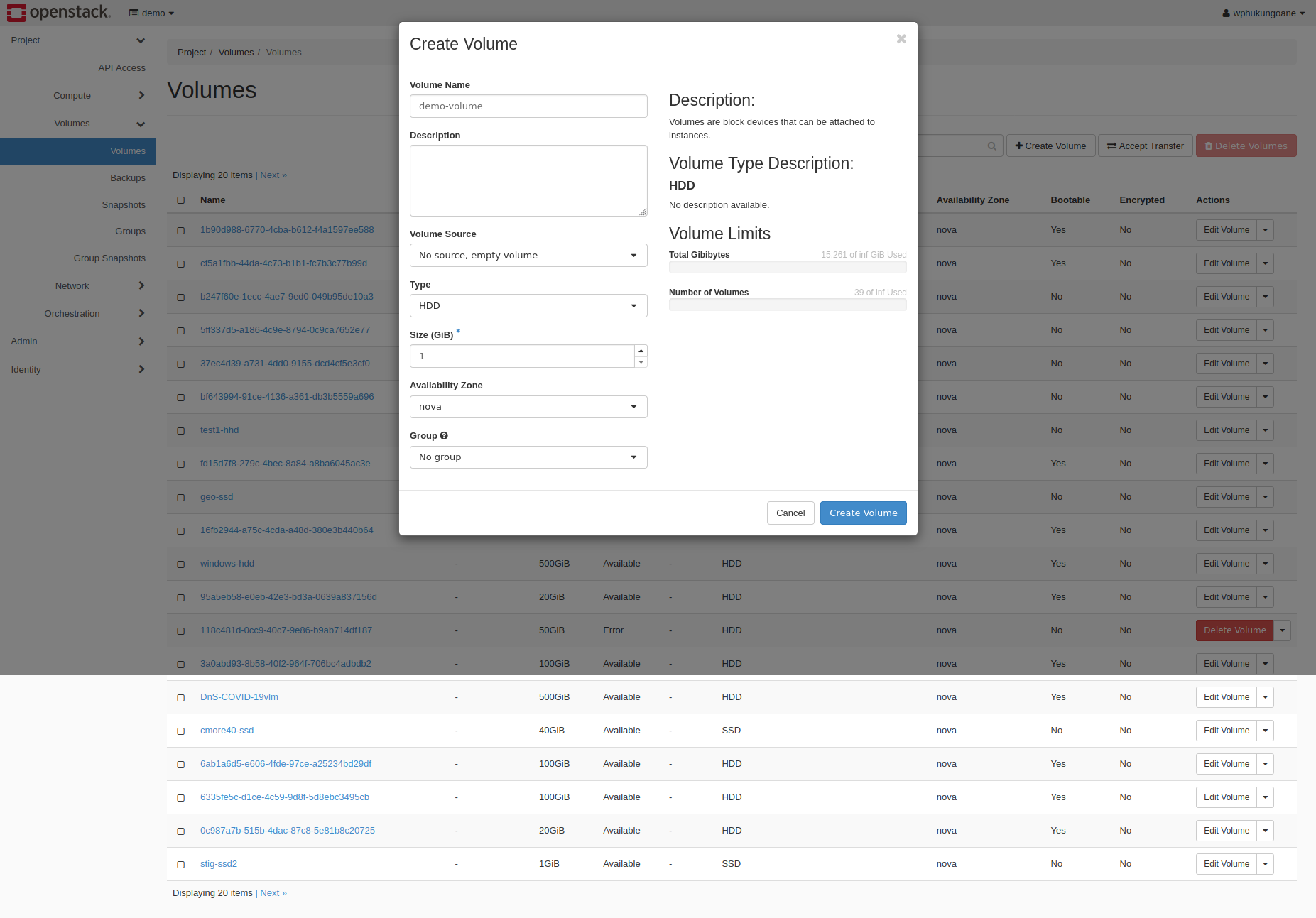Open actions arrow for stig-ssd2 row
1316x918 pixels.
[1266, 864]
